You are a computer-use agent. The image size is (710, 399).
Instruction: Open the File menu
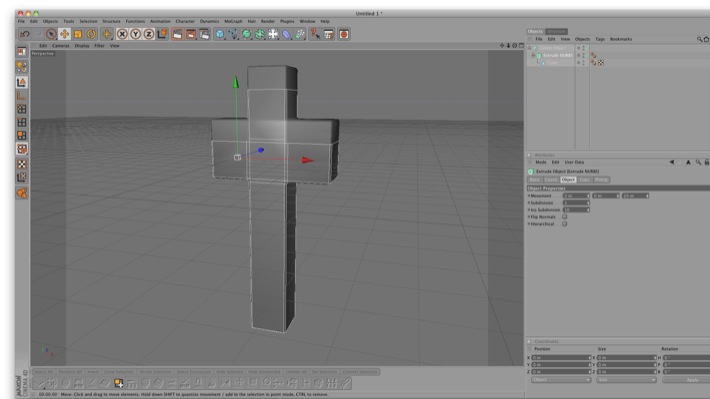point(21,21)
